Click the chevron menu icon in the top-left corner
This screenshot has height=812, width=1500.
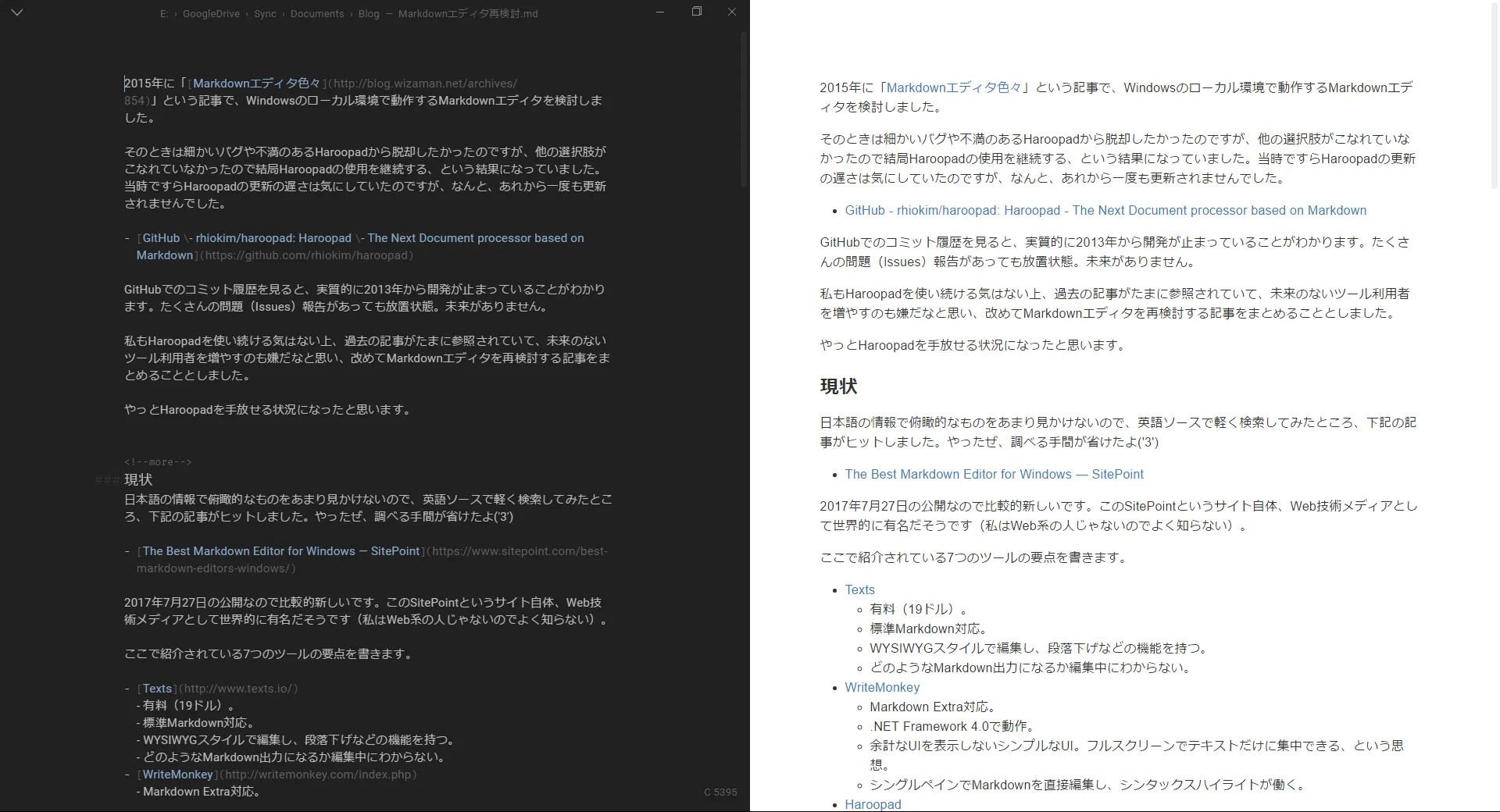pos(17,13)
